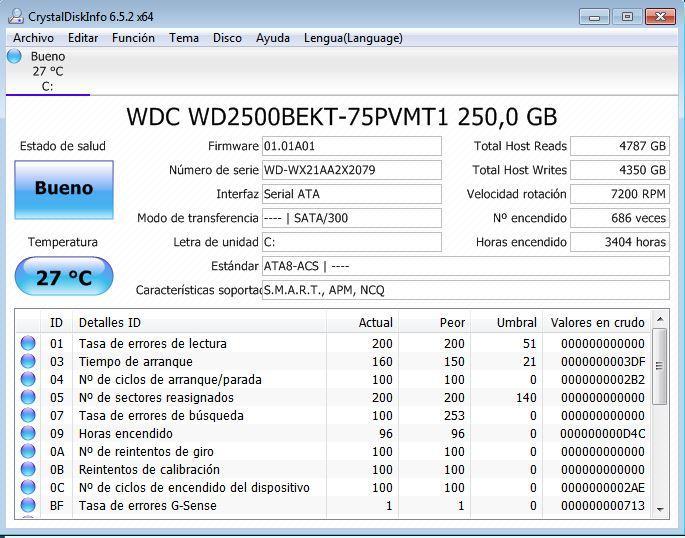Click power-on hours value 3404 horas
685x538 pixels.
[x=620, y=242]
